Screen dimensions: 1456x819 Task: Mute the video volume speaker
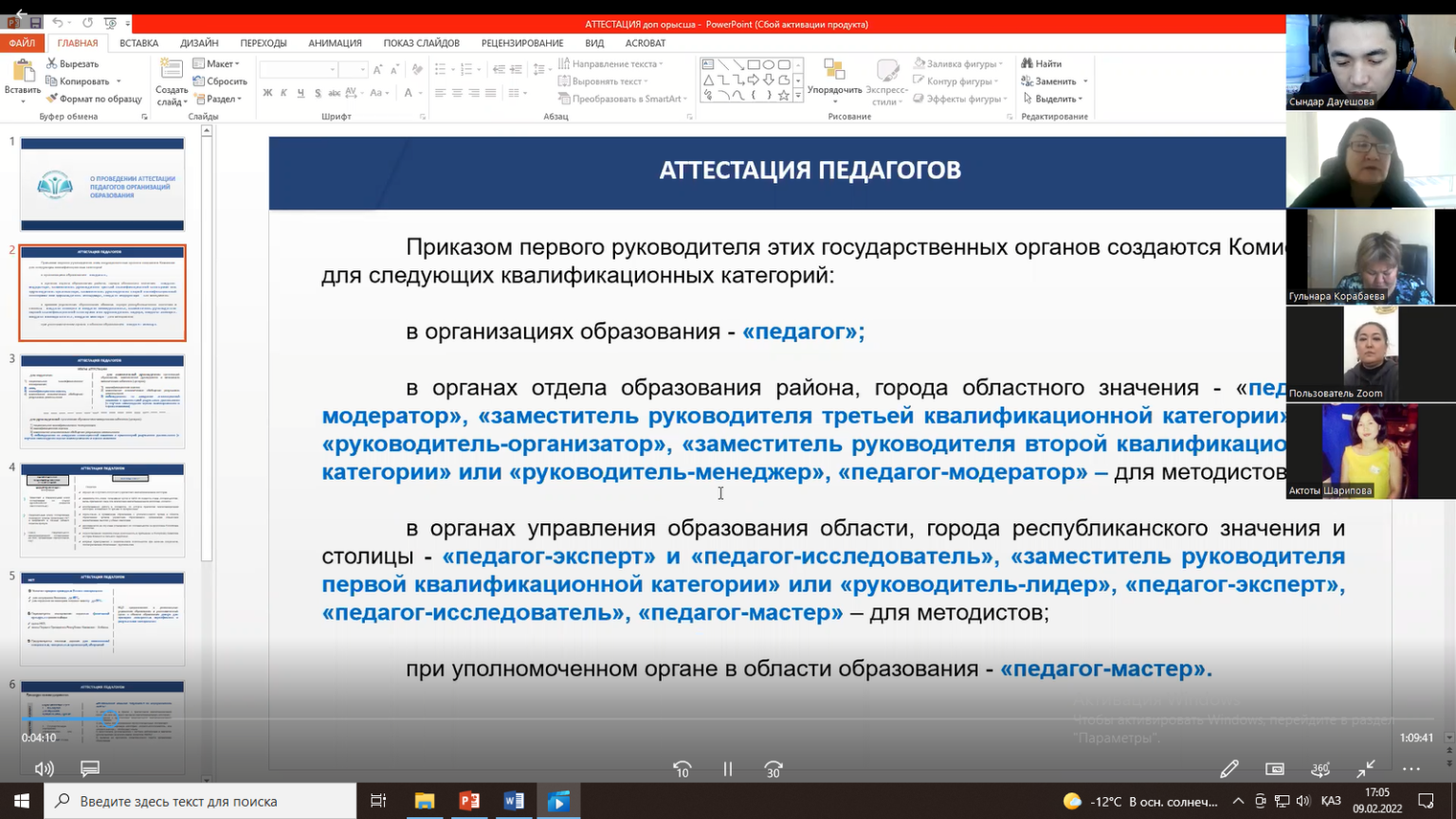[44, 769]
